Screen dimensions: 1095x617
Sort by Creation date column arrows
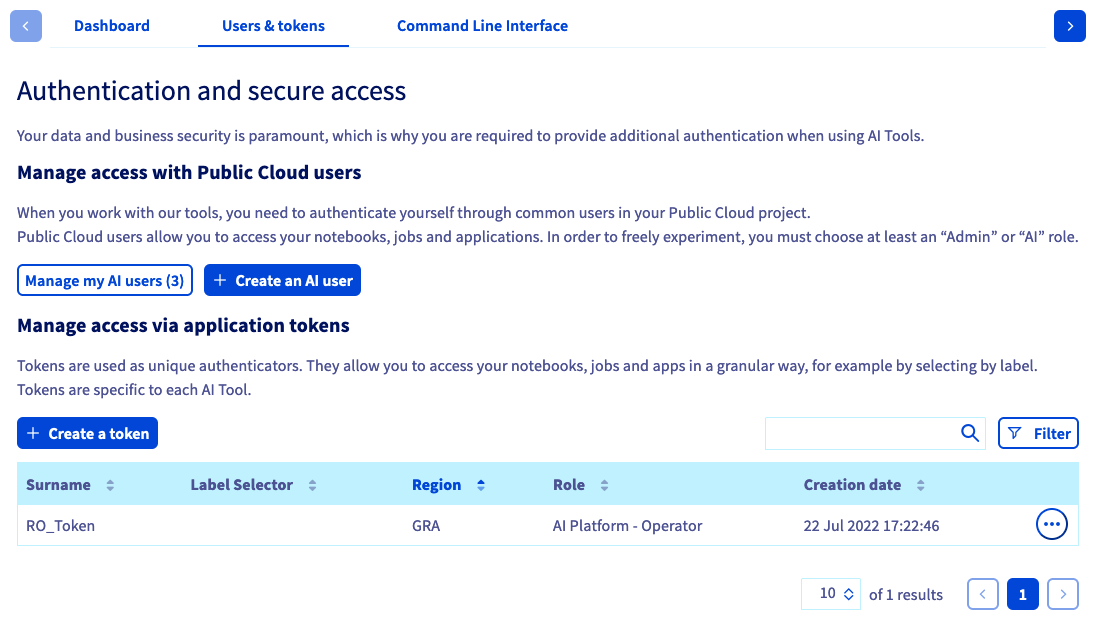pos(920,485)
